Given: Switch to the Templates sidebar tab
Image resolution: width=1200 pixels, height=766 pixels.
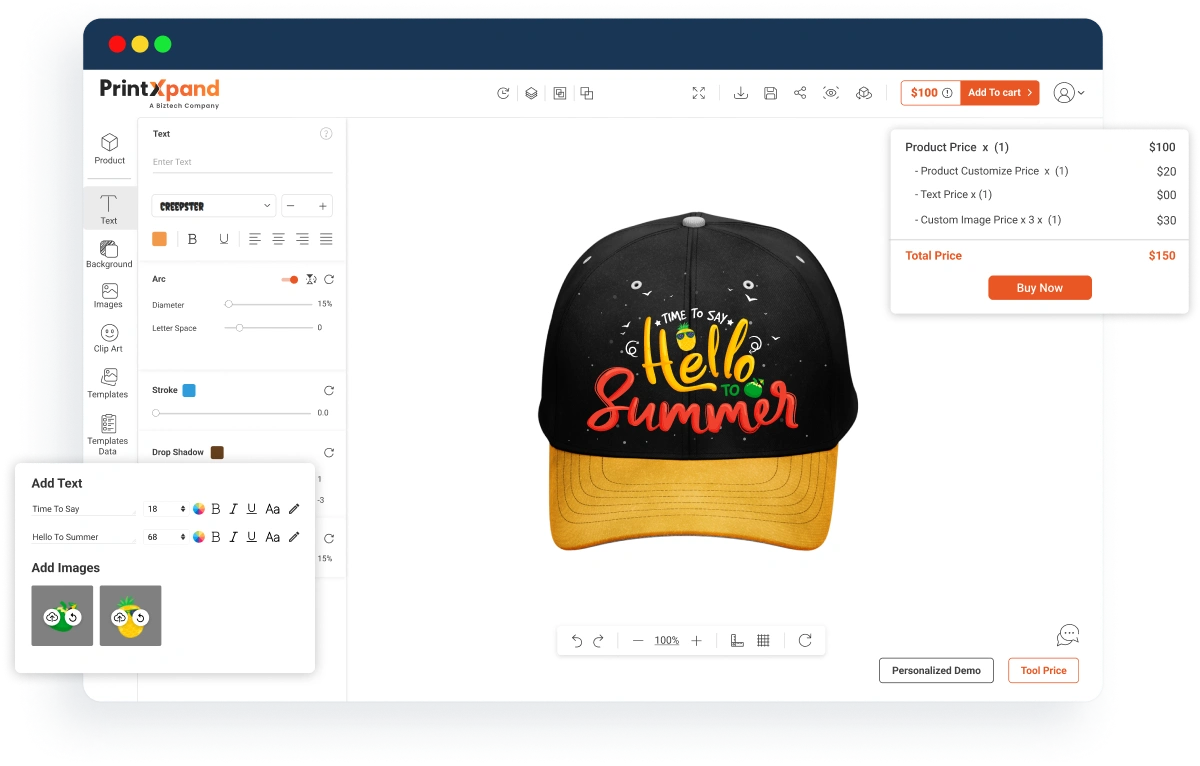Looking at the screenshot, I should (x=108, y=384).
